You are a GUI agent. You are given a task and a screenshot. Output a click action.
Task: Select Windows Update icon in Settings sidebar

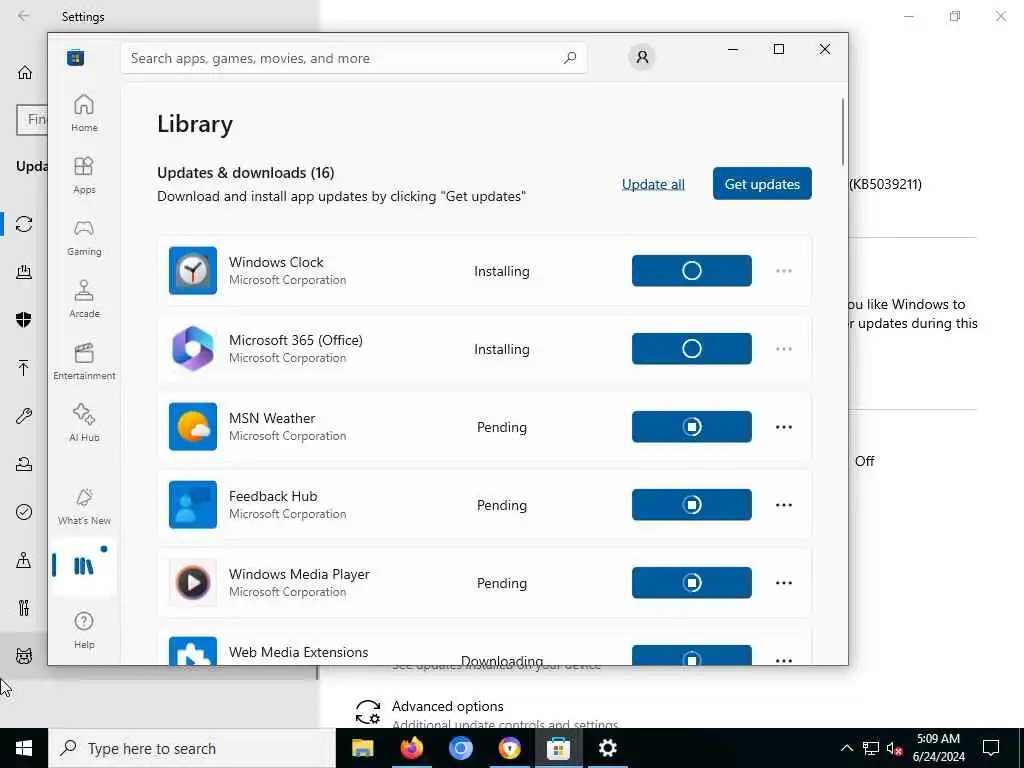[x=24, y=224]
